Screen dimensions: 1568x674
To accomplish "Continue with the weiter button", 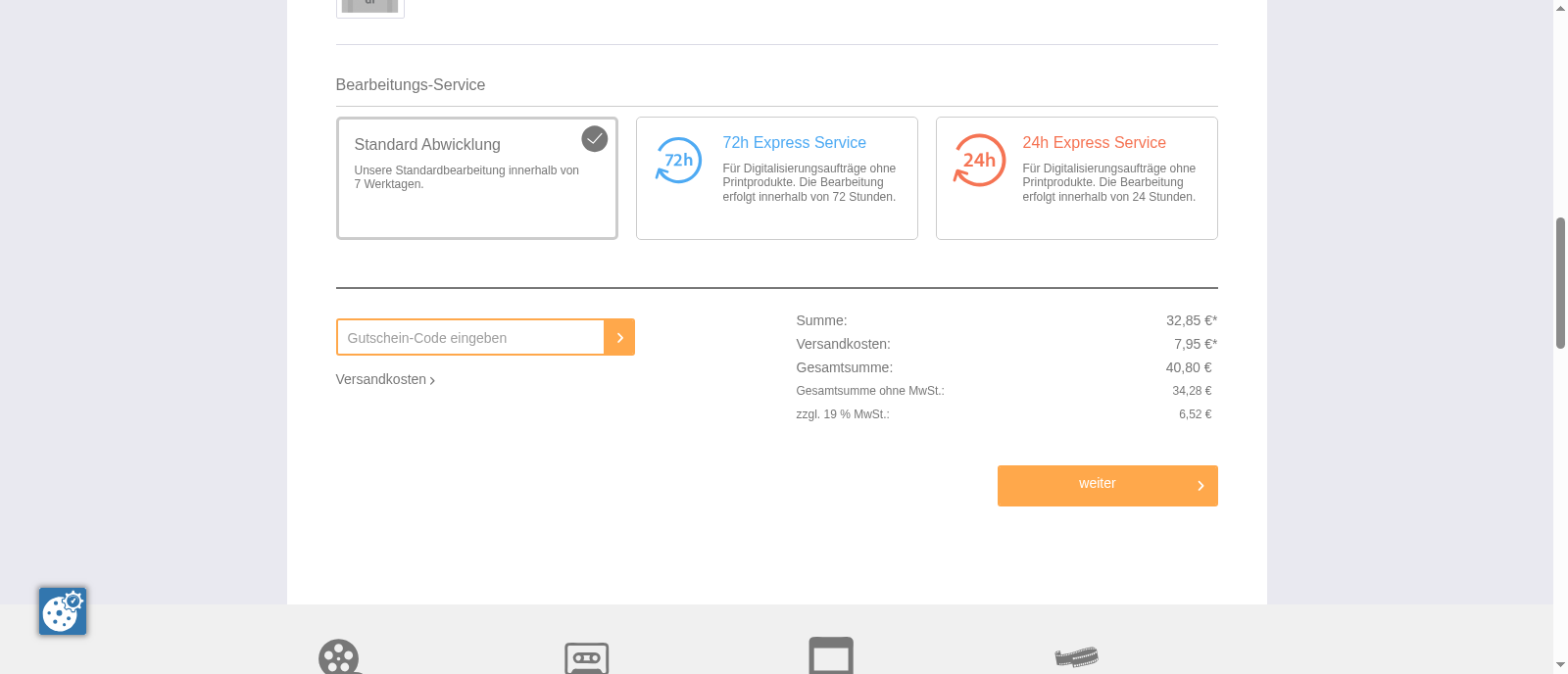I will 1107,486.
